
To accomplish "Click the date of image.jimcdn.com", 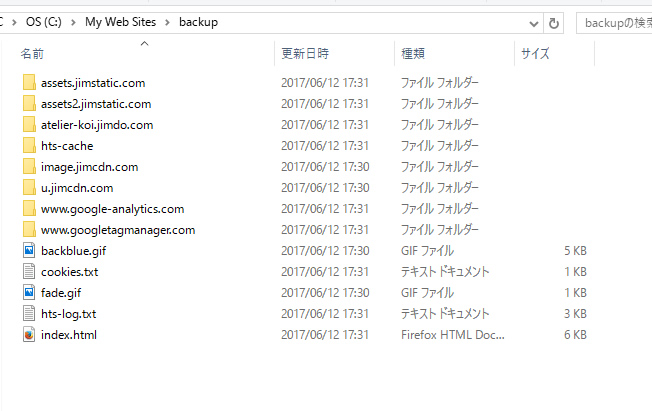I will [325, 167].
